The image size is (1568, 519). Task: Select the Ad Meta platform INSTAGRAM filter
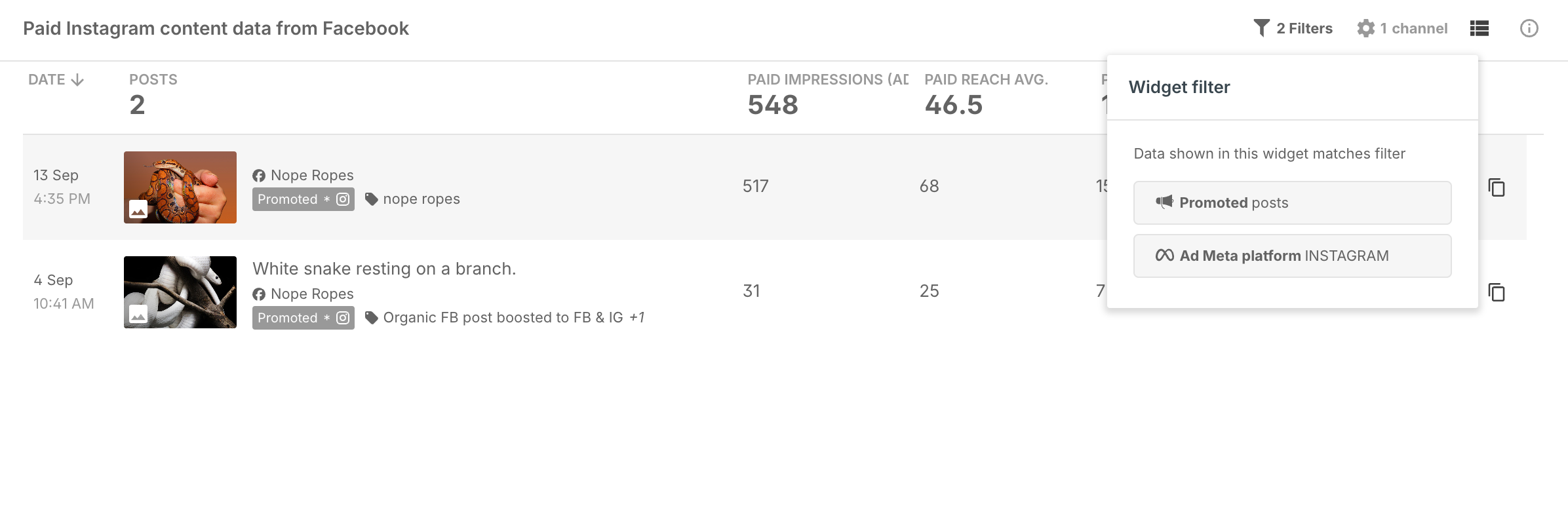pyautogui.click(x=1292, y=256)
